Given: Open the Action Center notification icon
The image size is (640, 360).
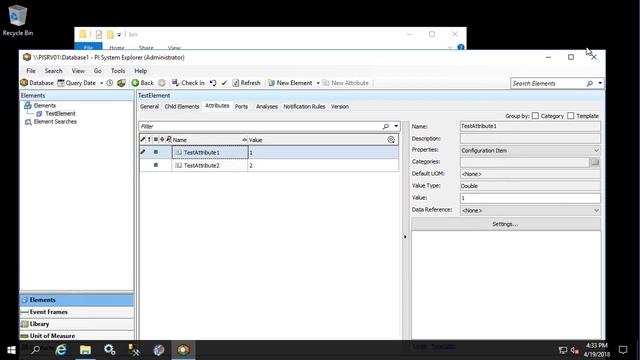Looking at the screenshot, I should (x=623, y=350).
